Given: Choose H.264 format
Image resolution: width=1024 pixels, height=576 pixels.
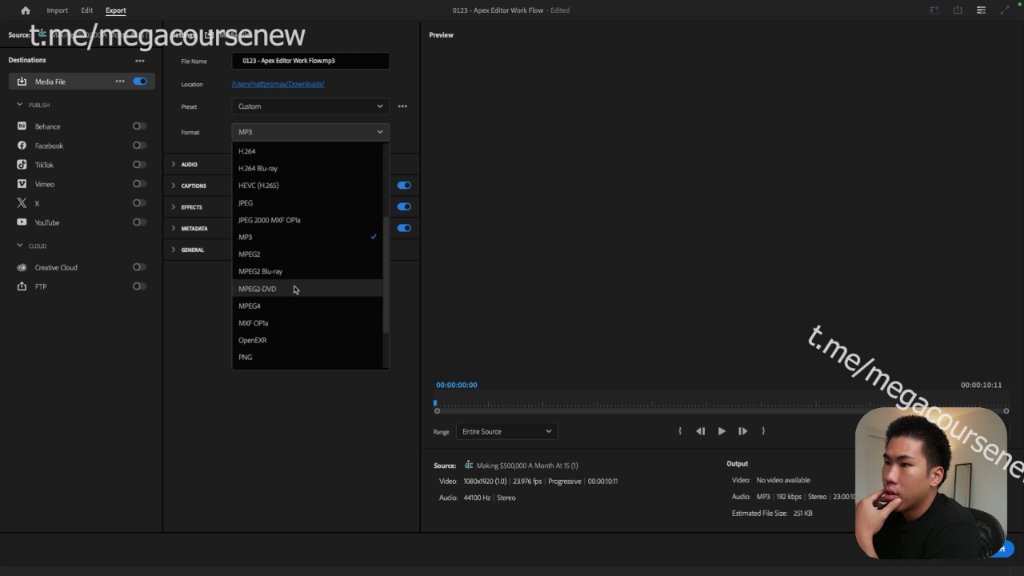Looking at the screenshot, I should 307,151.
